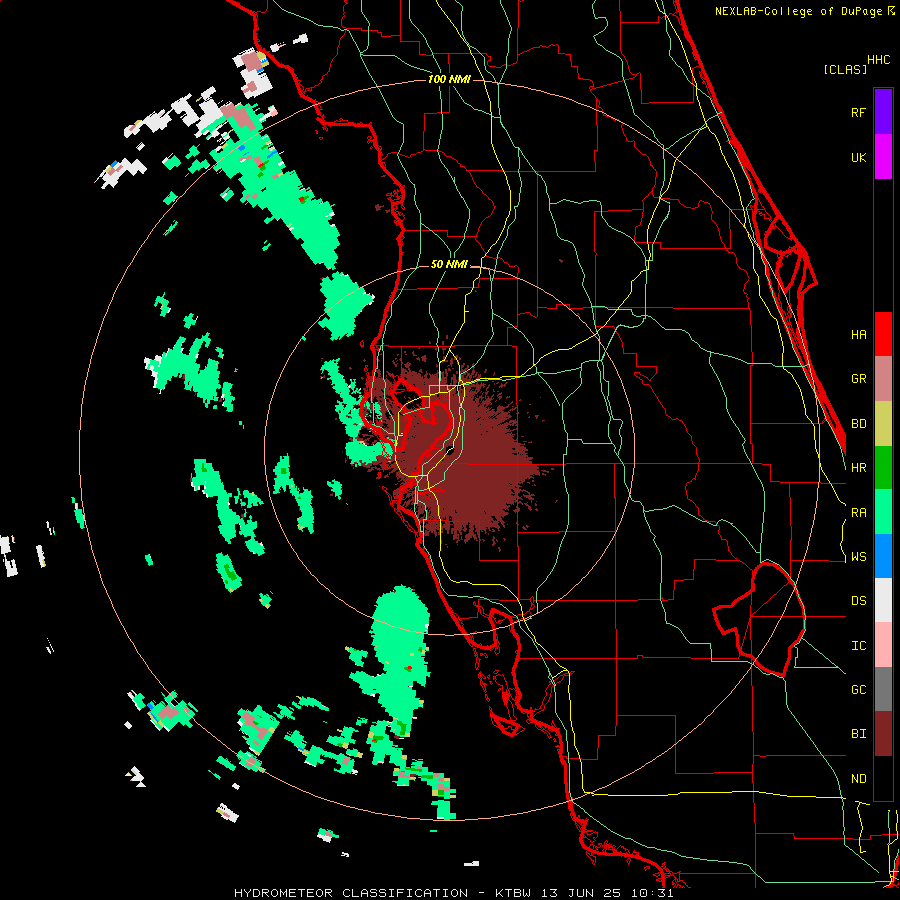Click the UK legend label
This screenshot has height=900, width=900.
tap(858, 157)
